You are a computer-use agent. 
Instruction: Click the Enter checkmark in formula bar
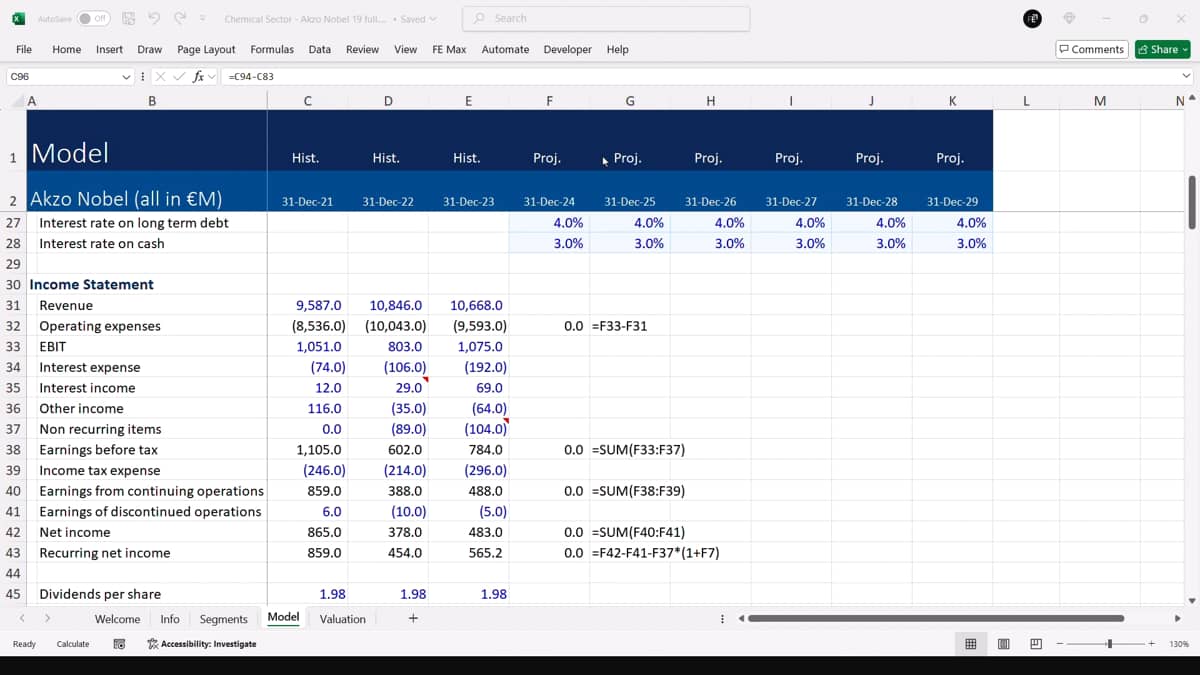pyautogui.click(x=180, y=76)
